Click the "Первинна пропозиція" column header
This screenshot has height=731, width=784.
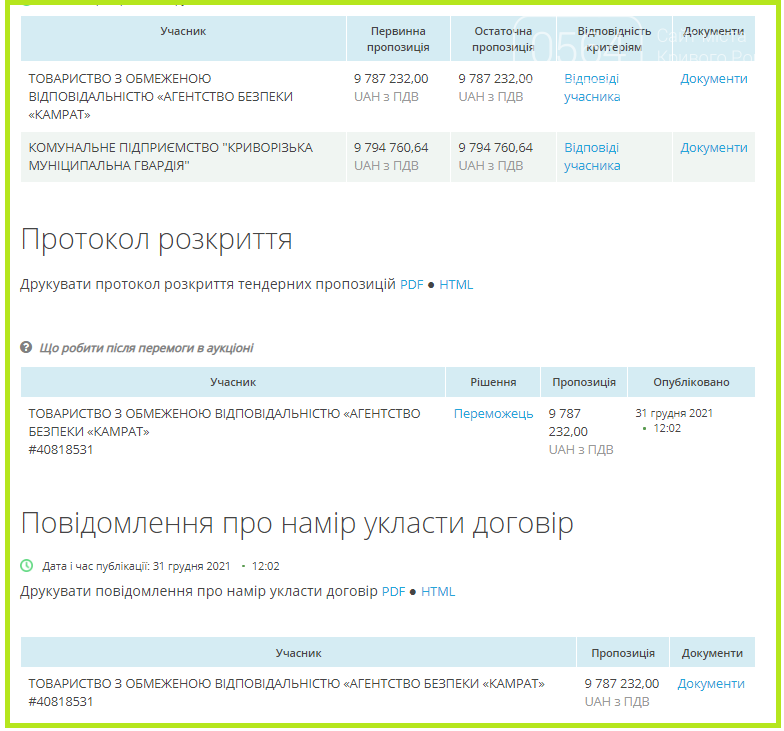coord(398,39)
